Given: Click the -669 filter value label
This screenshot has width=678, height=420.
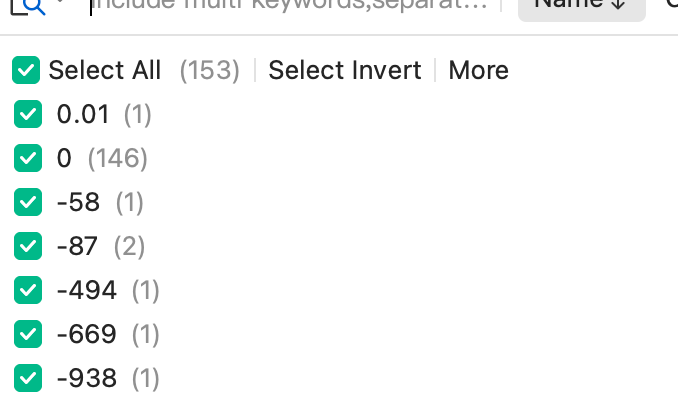Looking at the screenshot, I should pos(86,334).
